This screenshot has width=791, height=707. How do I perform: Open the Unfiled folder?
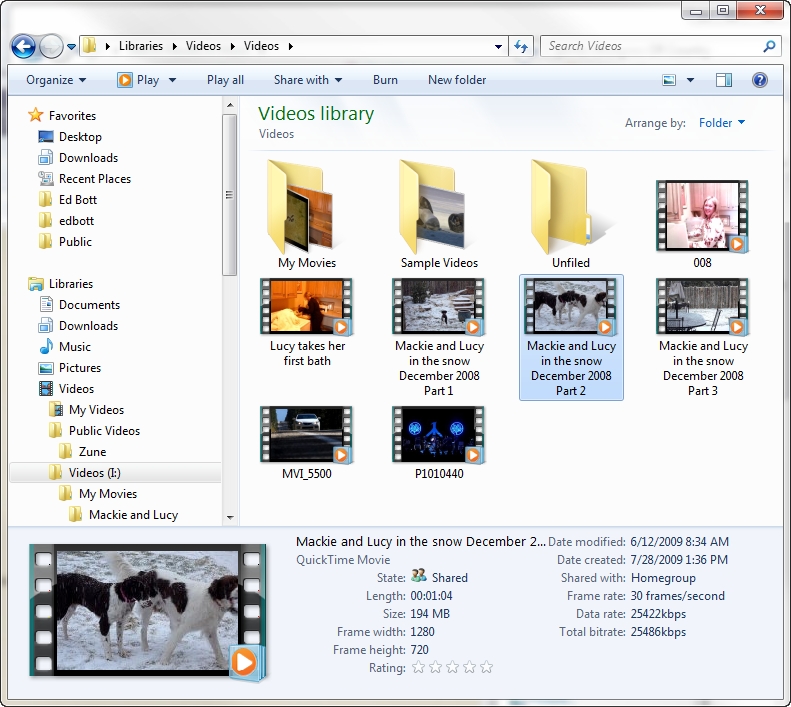[571, 210]
